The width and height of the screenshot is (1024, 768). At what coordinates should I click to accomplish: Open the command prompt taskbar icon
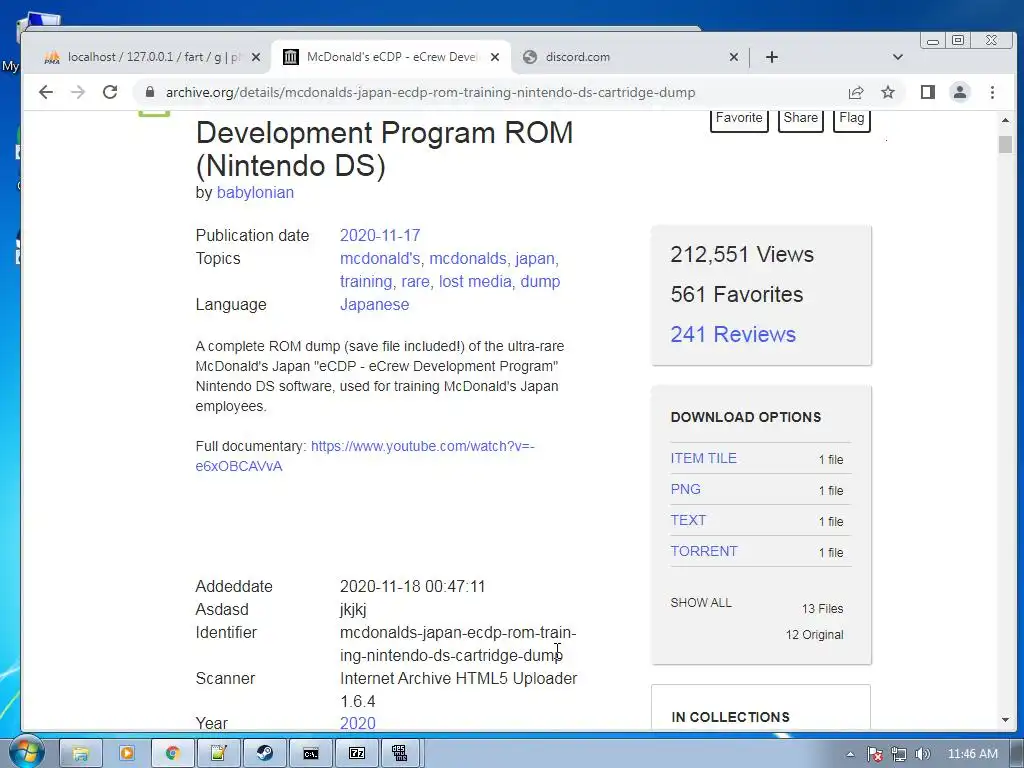[x=311, y=754]
